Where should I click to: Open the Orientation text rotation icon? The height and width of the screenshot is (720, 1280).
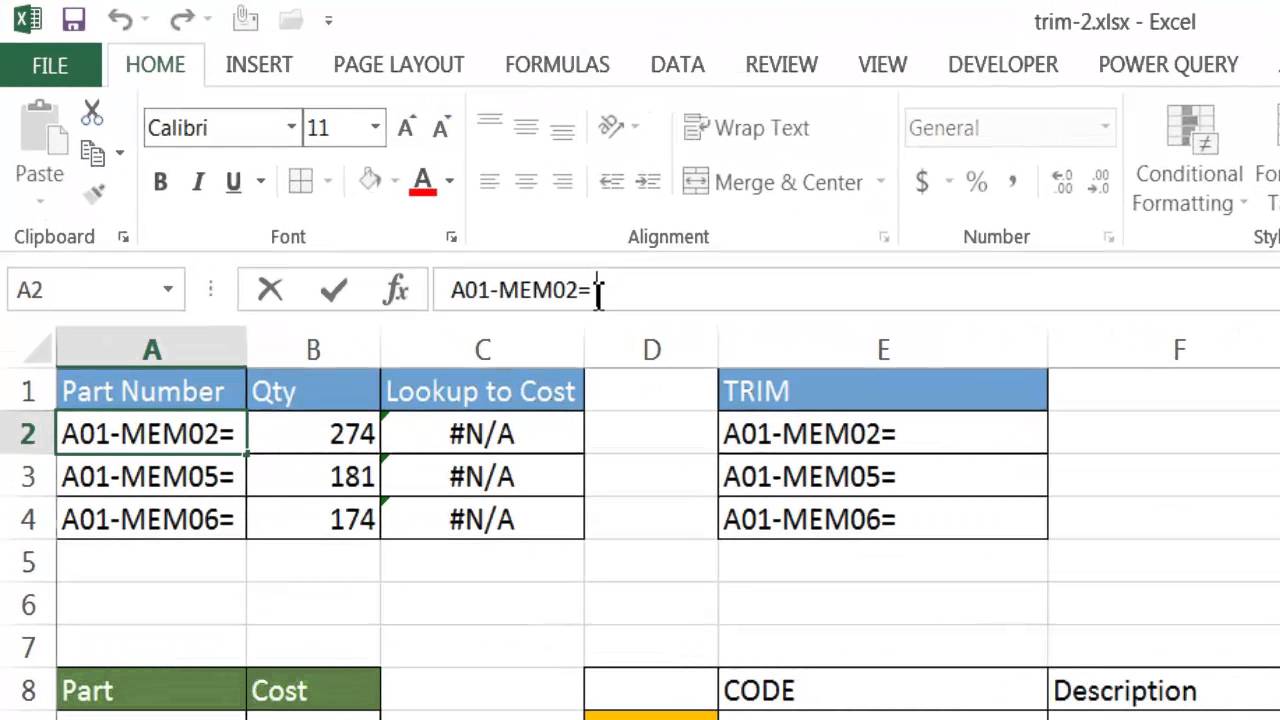coord(611,127)
